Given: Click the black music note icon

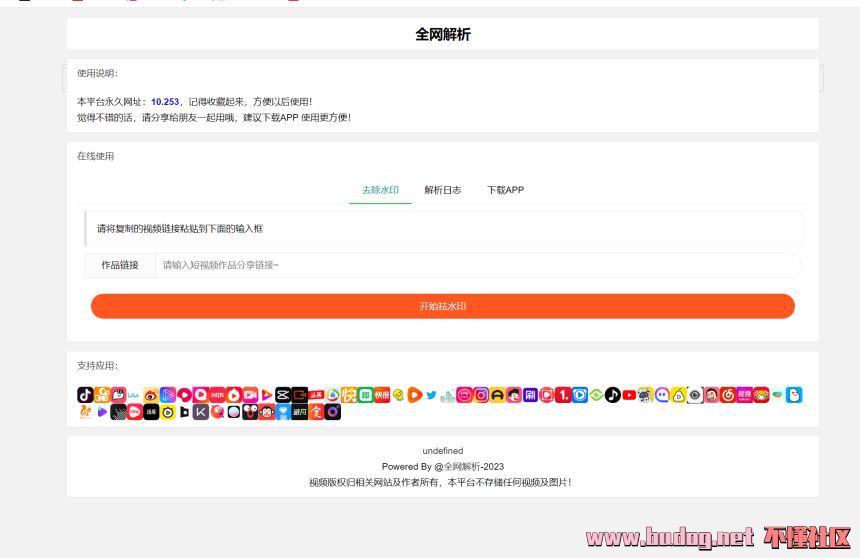Looking at the screenshot, I should [612, 395].
